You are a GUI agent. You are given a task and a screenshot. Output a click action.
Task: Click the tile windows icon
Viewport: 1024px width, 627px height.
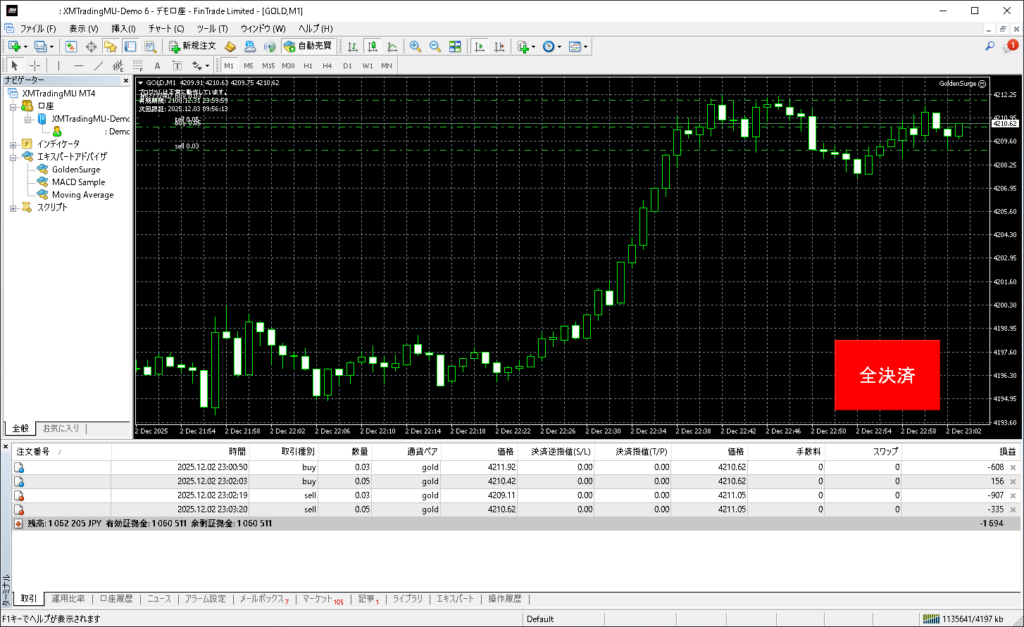click(x=455, y=46)
